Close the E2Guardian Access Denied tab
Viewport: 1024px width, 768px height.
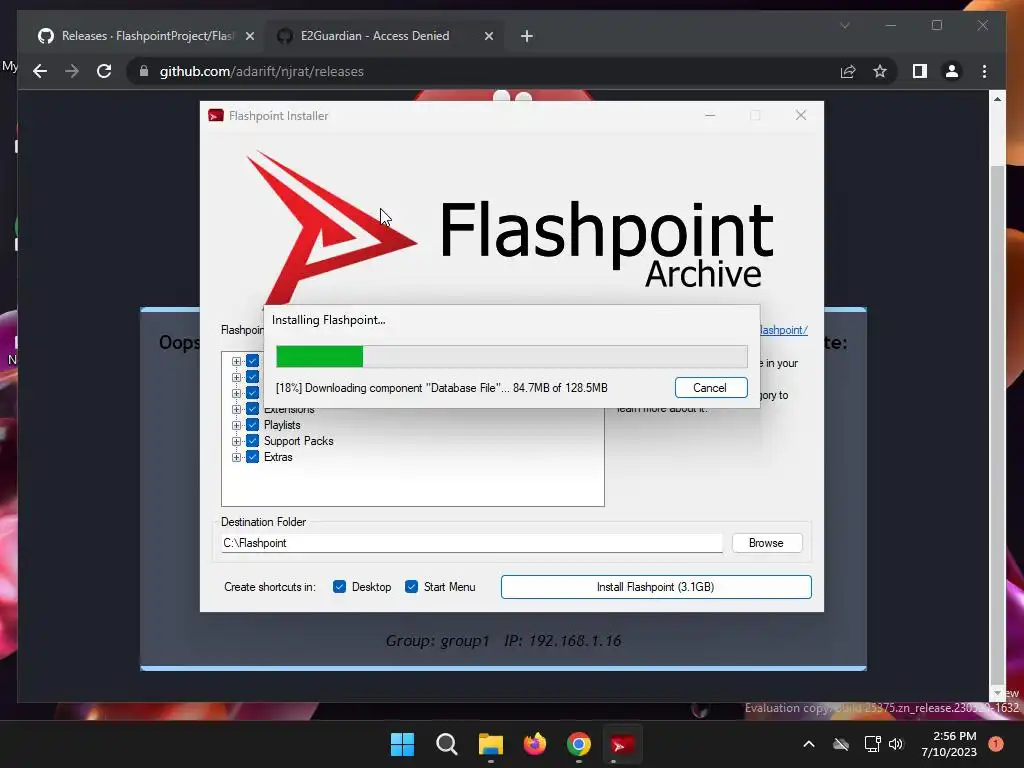(x=488, y=37)
